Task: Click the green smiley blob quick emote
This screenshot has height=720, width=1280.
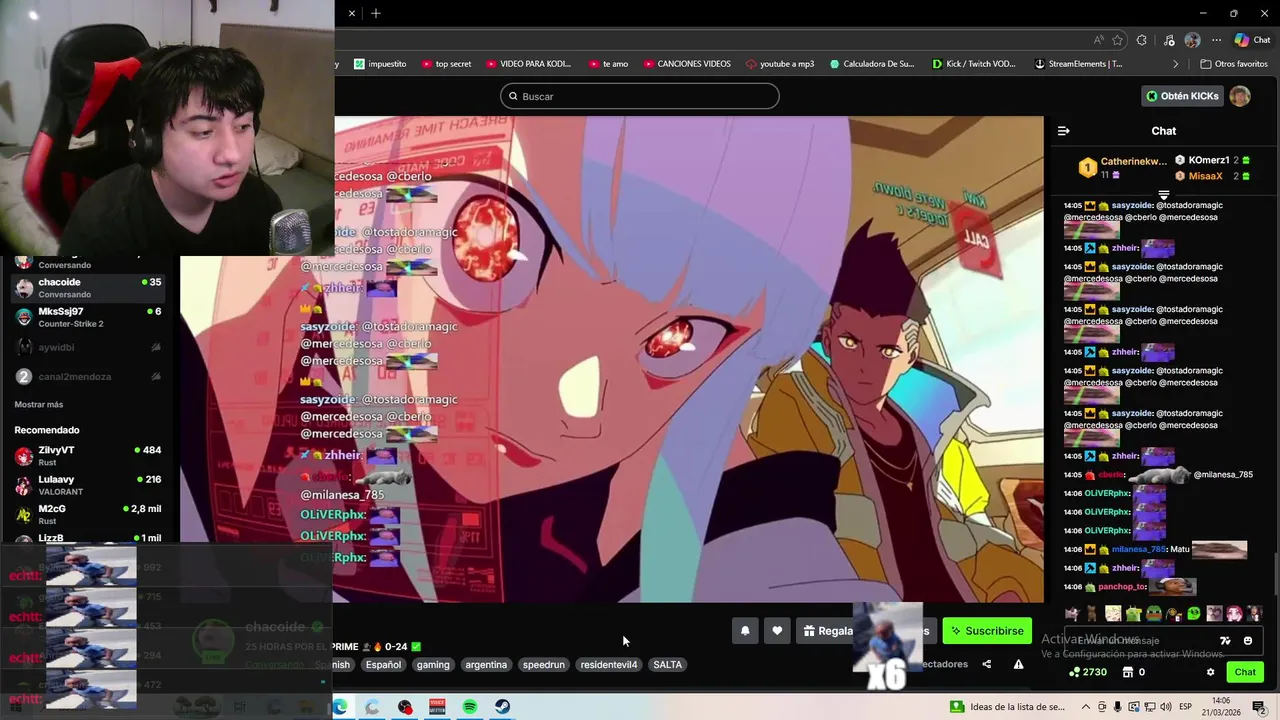Action: (x=1194, y=613)
